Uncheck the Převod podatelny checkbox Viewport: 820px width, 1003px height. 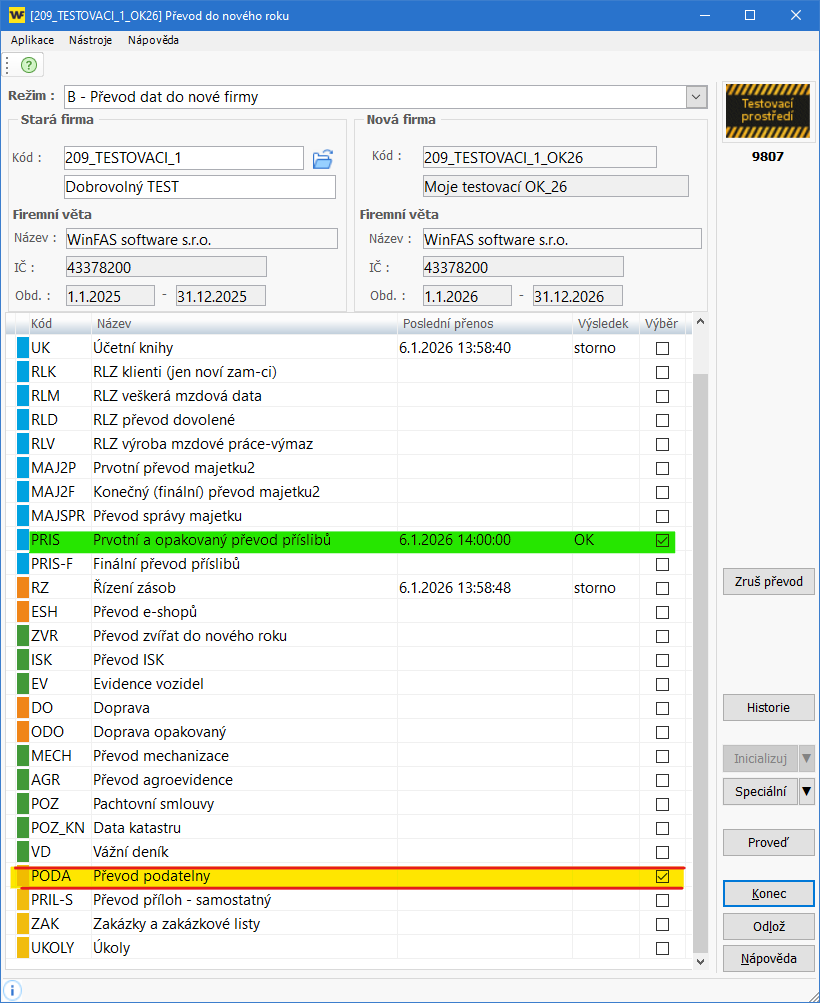point(662,876)
